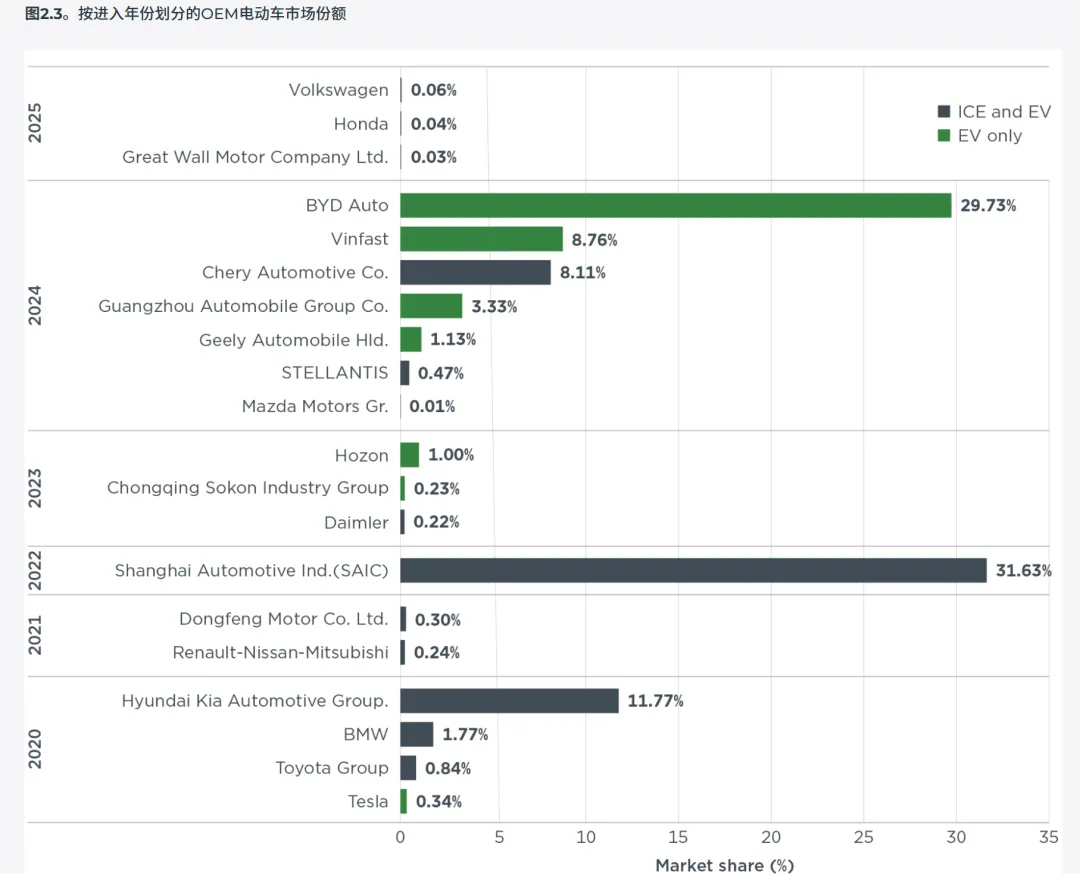Click the 1.13% value
Image resolution: width=1080 pixels, height=874 pixels.
(x=453, y=340)
